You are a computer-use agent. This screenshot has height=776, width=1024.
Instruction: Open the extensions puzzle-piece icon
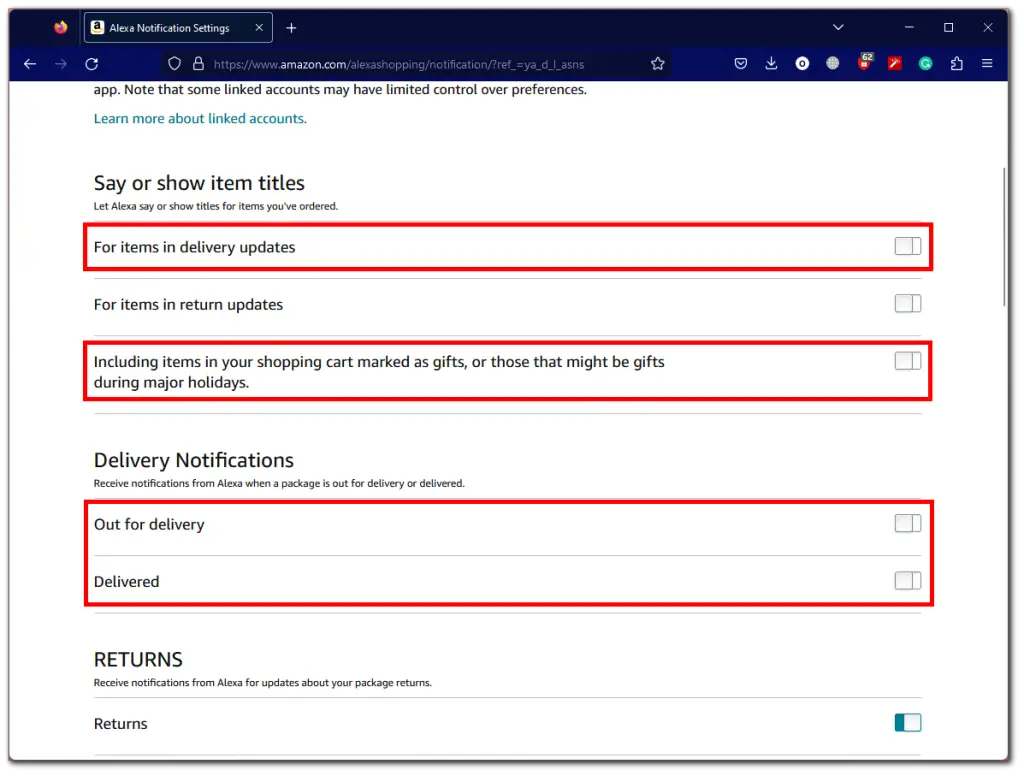(956, 63)
